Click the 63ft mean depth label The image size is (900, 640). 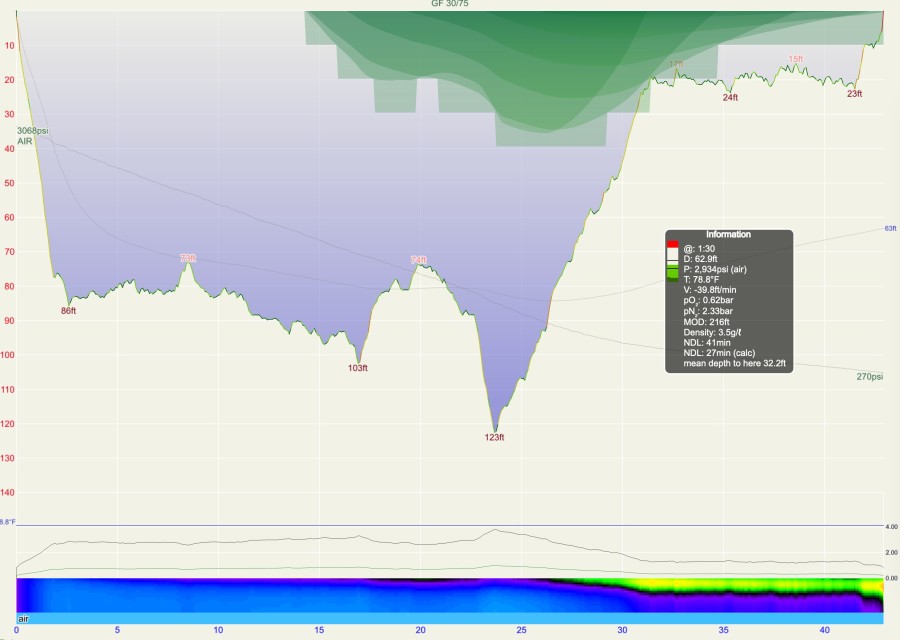pyautogui.click(x=890, y=229)
